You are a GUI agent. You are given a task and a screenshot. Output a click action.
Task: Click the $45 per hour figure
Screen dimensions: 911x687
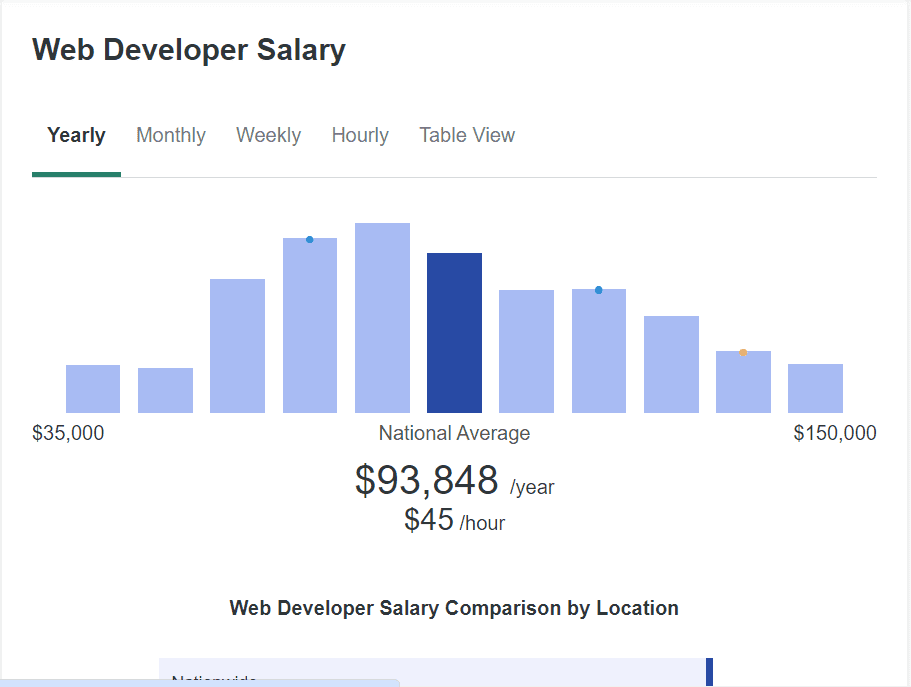(x=429, y=520)
